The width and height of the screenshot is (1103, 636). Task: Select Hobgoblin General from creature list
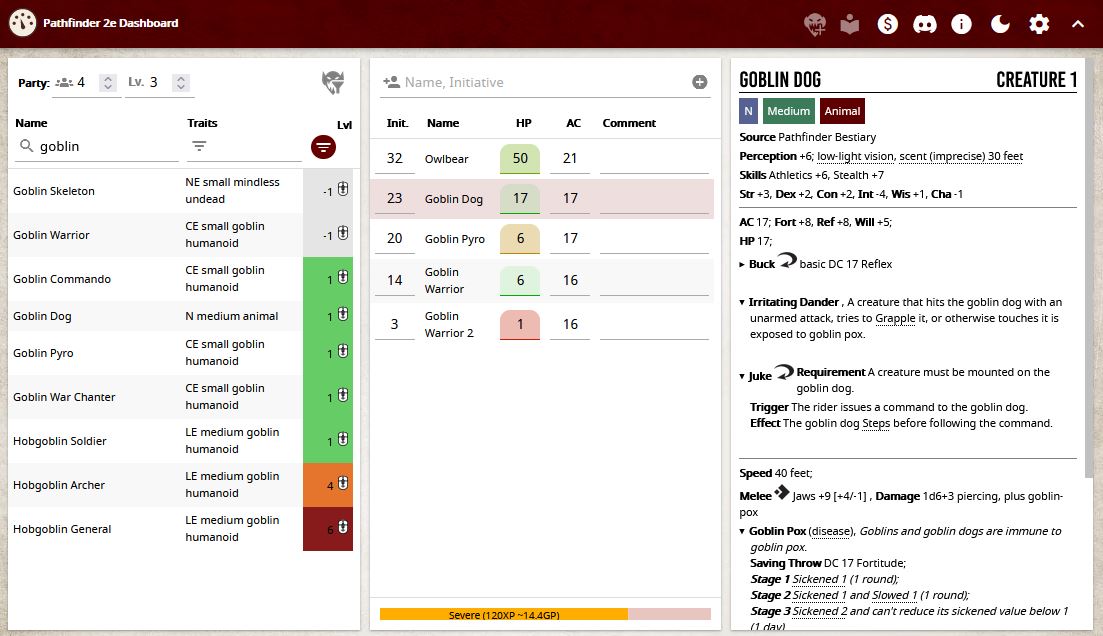62,529
